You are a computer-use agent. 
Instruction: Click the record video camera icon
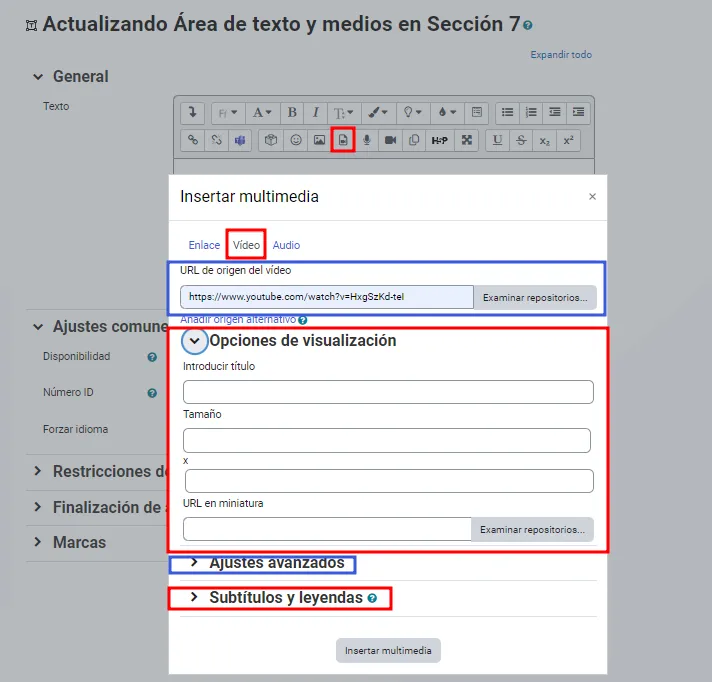tap(391, 141)
